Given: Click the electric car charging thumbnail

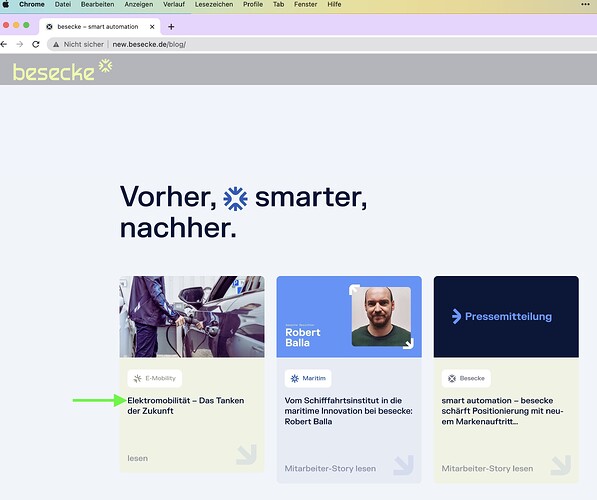Looking at the screenshot, I should click(192, 317).
